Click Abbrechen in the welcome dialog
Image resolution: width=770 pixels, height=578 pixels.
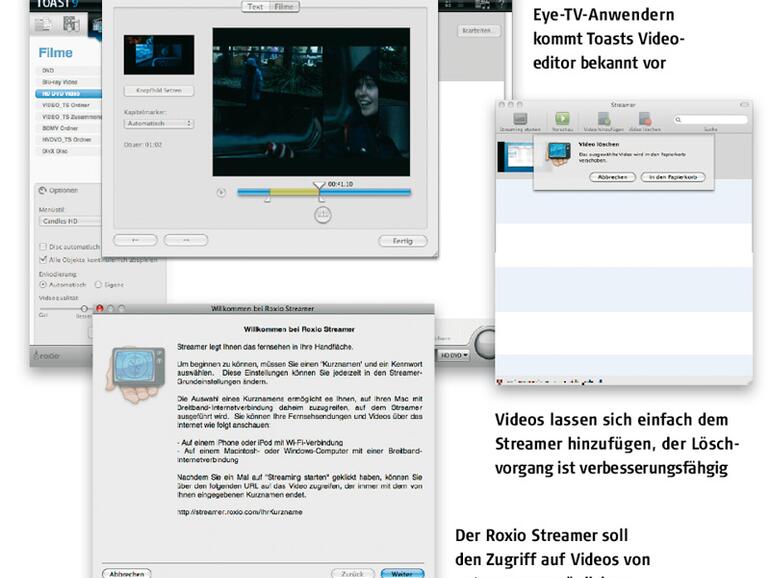click(x=127, y=574)
